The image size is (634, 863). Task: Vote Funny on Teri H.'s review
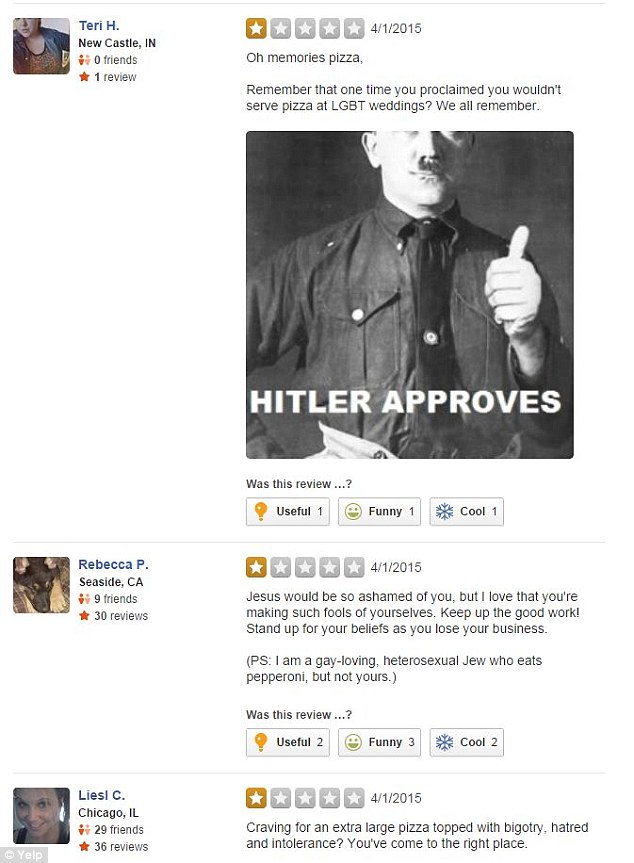point(379,511)
